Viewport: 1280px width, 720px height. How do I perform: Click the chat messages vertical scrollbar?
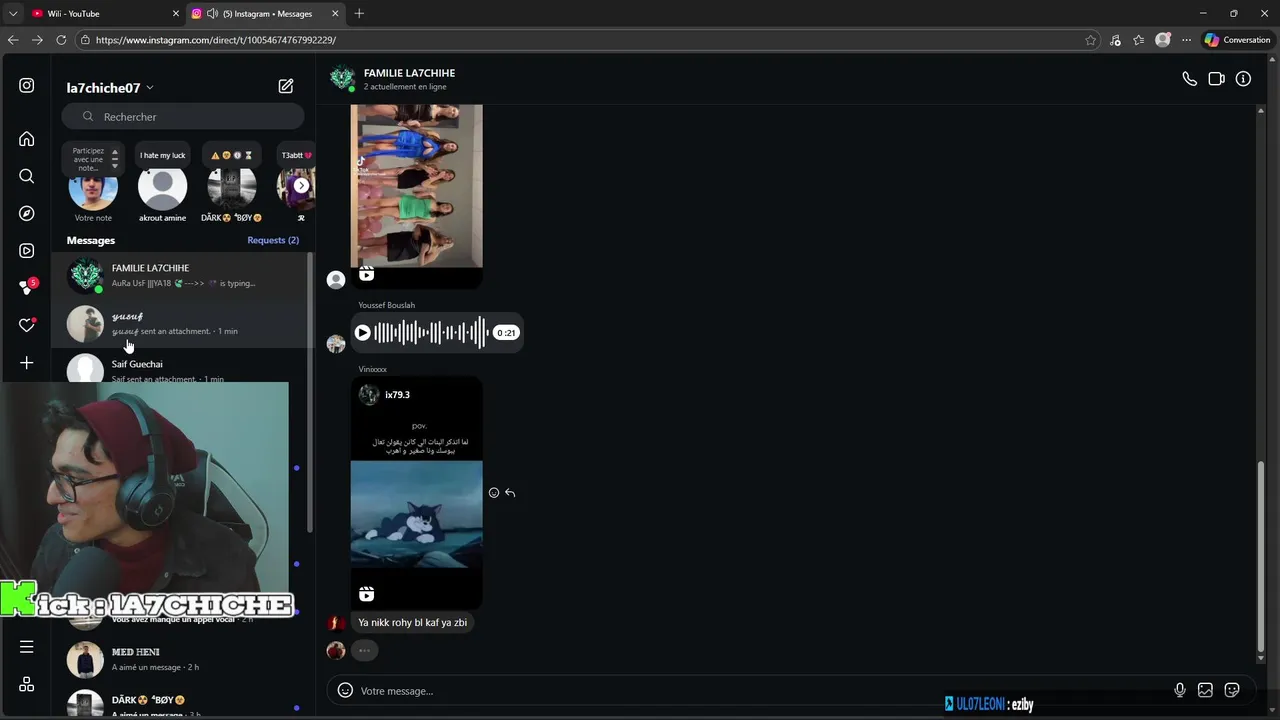(x=1260, y=555)
